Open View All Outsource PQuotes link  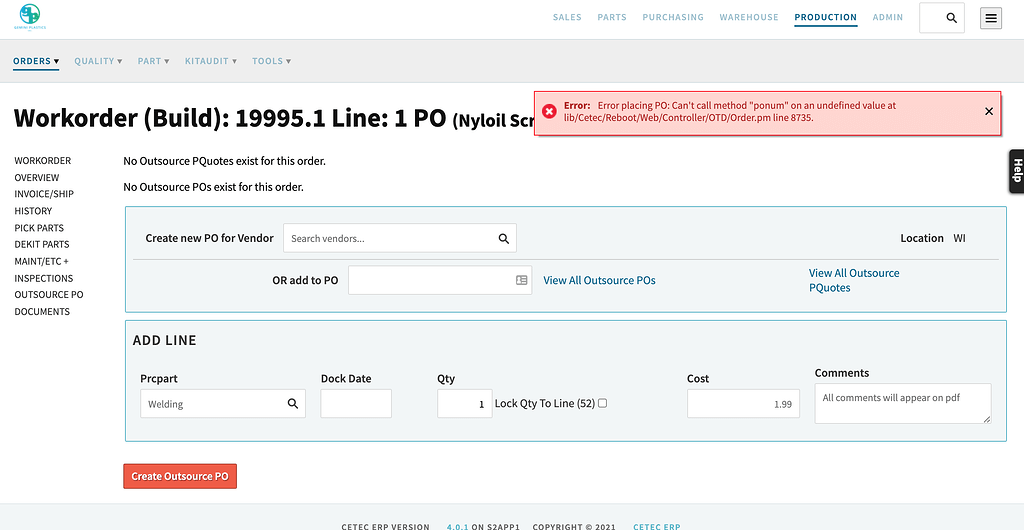pyautogui.click(x=854, y=281)
